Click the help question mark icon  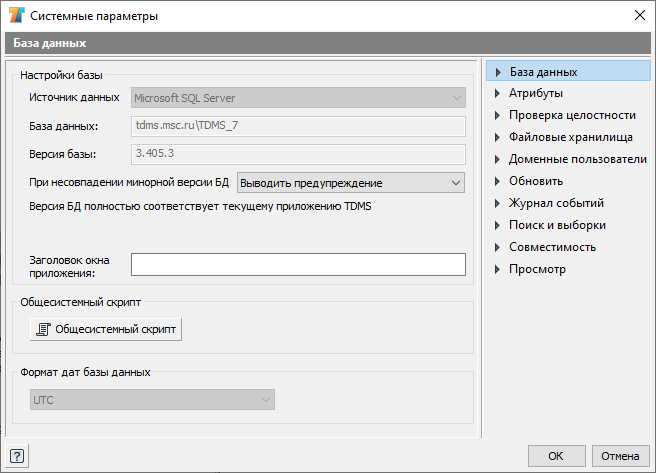pyautogui.click(x=17, y=456)
